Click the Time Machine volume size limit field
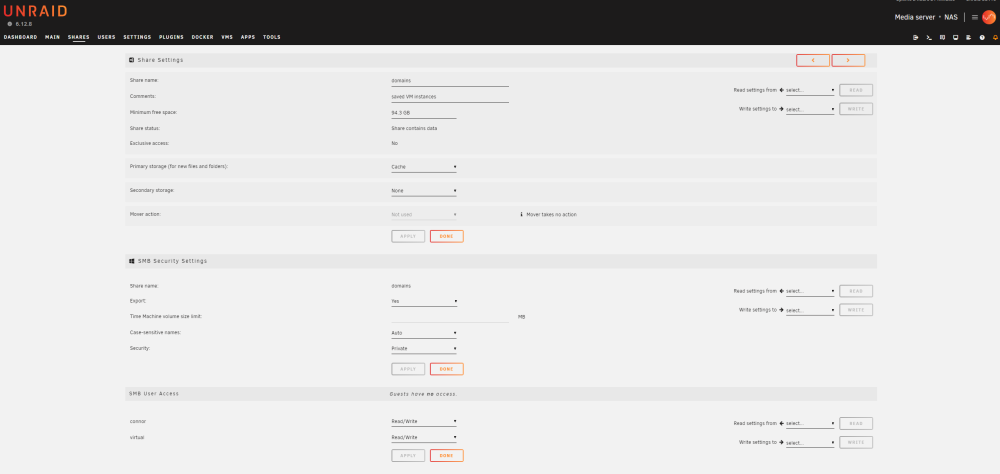1000x474 pixels. 450,316
